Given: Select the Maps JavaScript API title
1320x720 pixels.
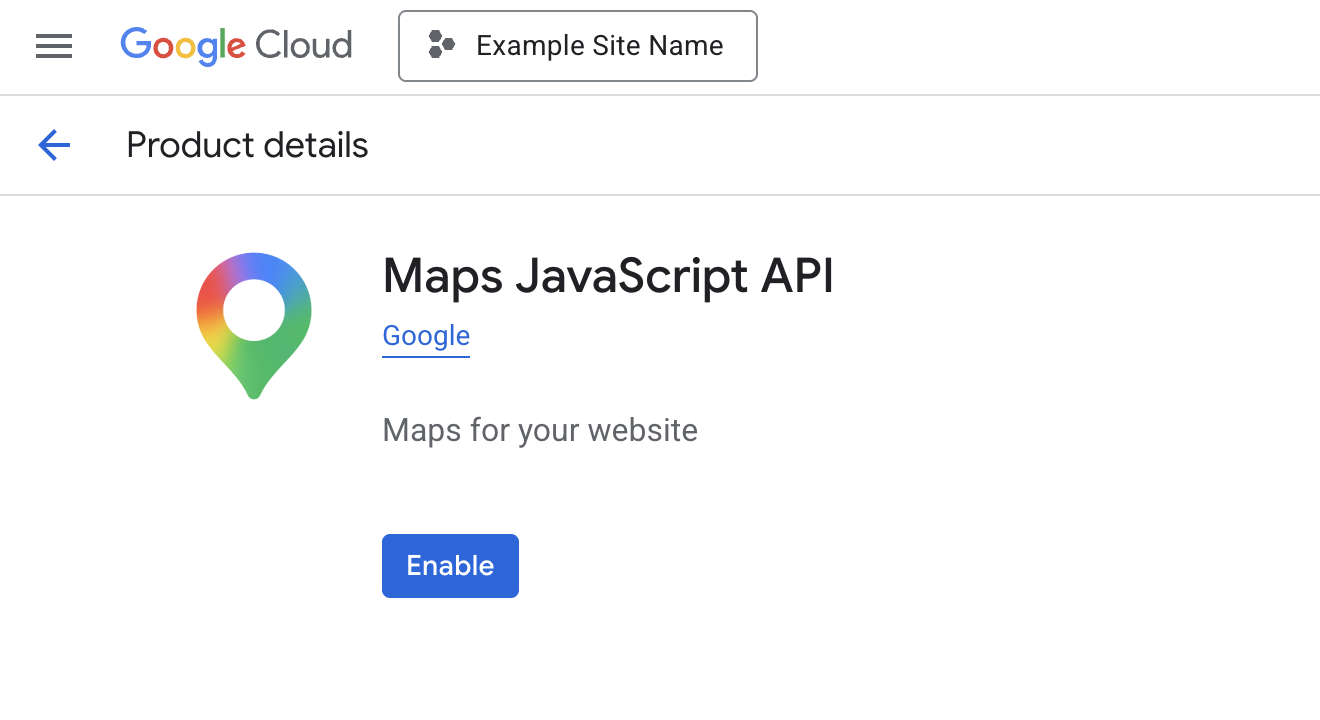Looking at the screenshot, I should point(608,276).
